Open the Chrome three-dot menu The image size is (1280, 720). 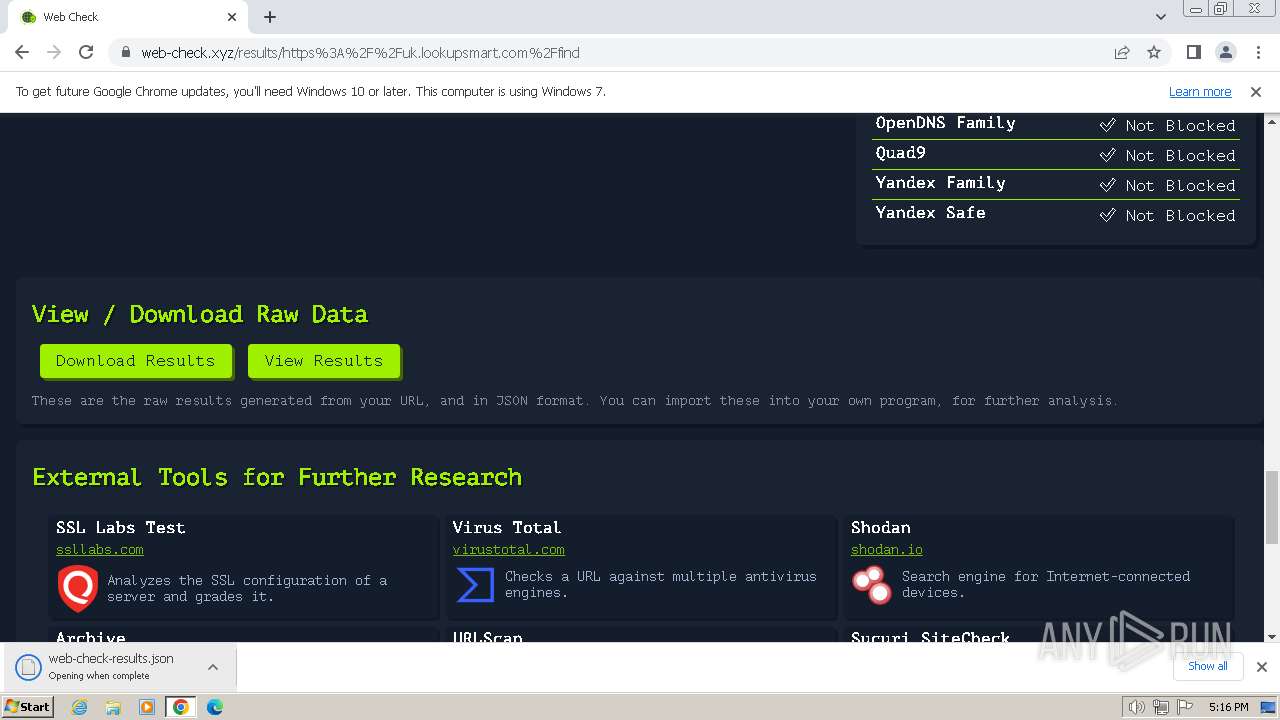1257,52
